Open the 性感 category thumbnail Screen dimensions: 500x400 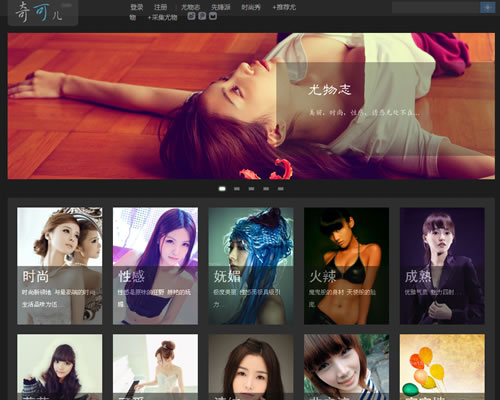point(155,266)
